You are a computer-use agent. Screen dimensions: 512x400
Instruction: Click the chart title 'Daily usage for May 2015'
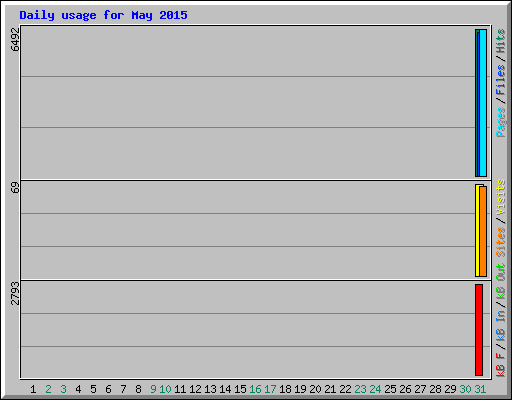tap(103, 15)
